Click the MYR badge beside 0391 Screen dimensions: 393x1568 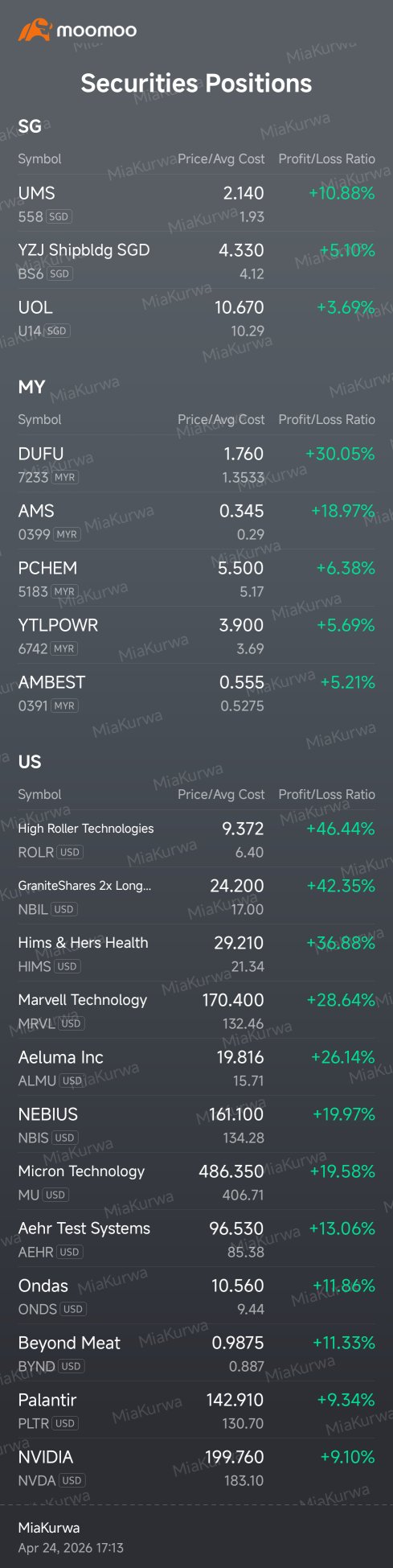point(65,706)
